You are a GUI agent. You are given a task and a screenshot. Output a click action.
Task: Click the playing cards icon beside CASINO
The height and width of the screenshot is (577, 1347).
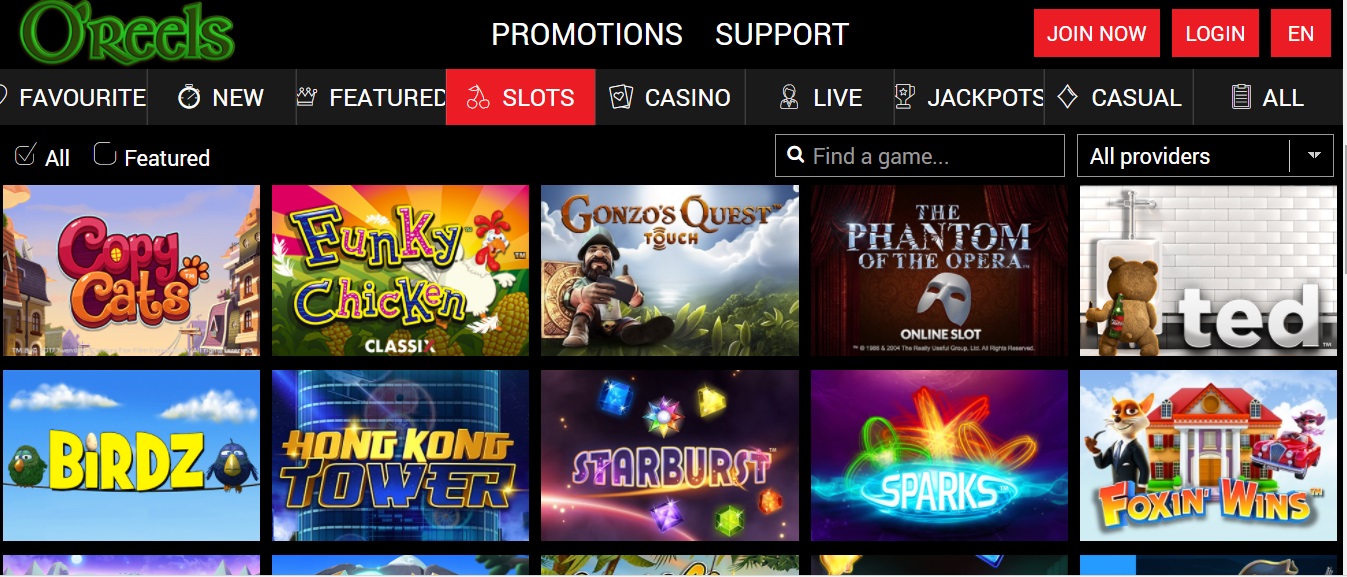(x=621, y=97)
